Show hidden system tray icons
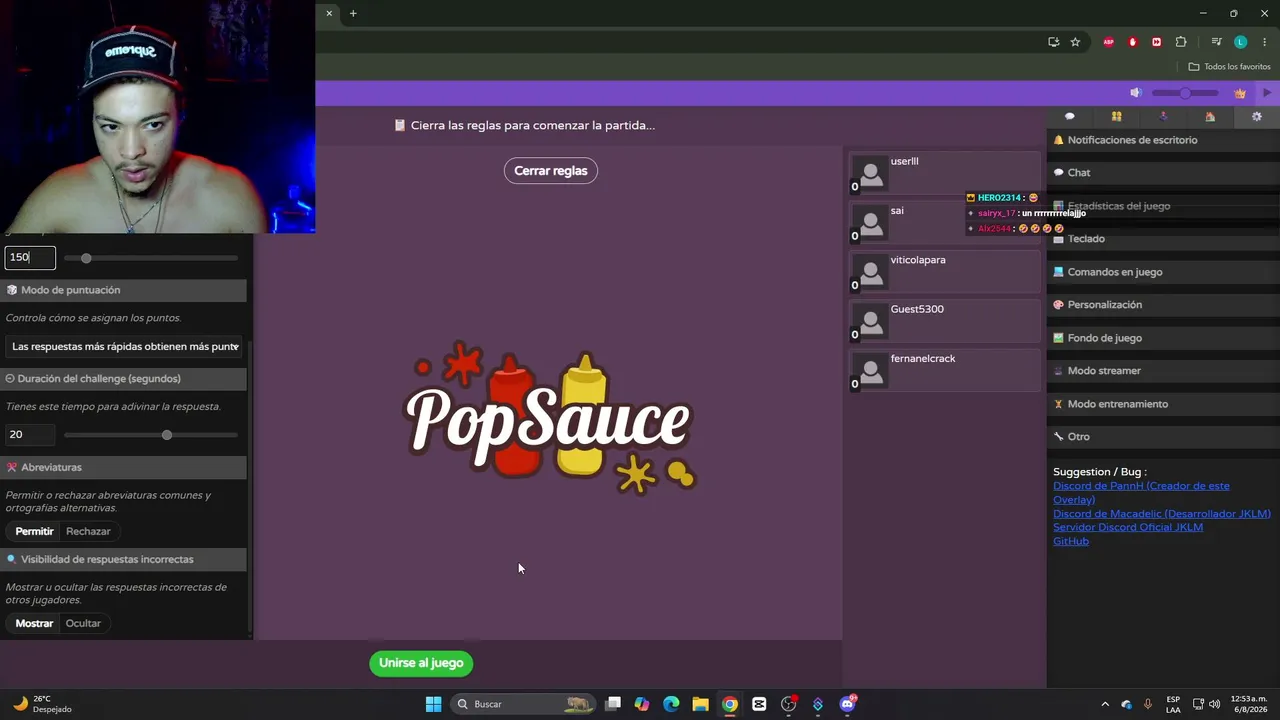1280x720 pixels. (x=1105, y=704)
